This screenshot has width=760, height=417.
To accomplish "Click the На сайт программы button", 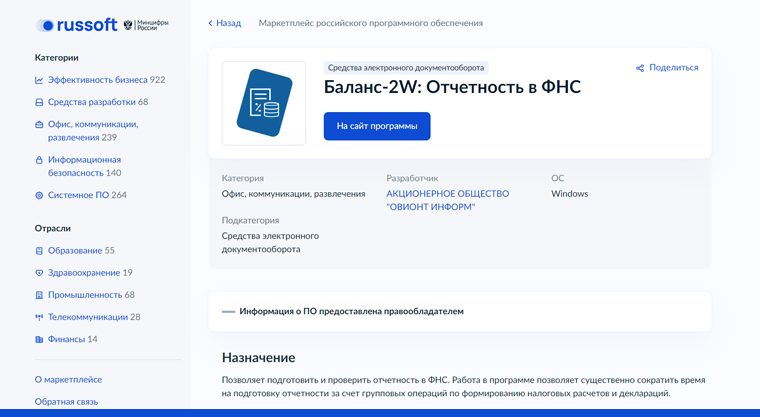I will point(377,126).
